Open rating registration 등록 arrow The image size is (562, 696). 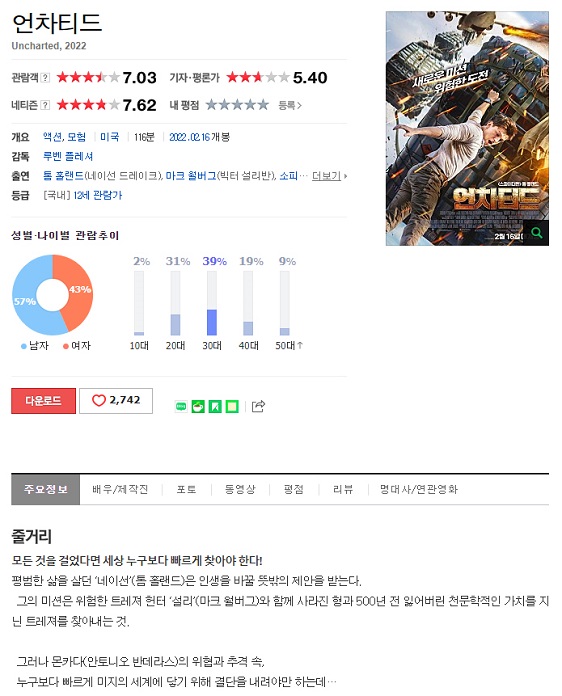point(290,105)
